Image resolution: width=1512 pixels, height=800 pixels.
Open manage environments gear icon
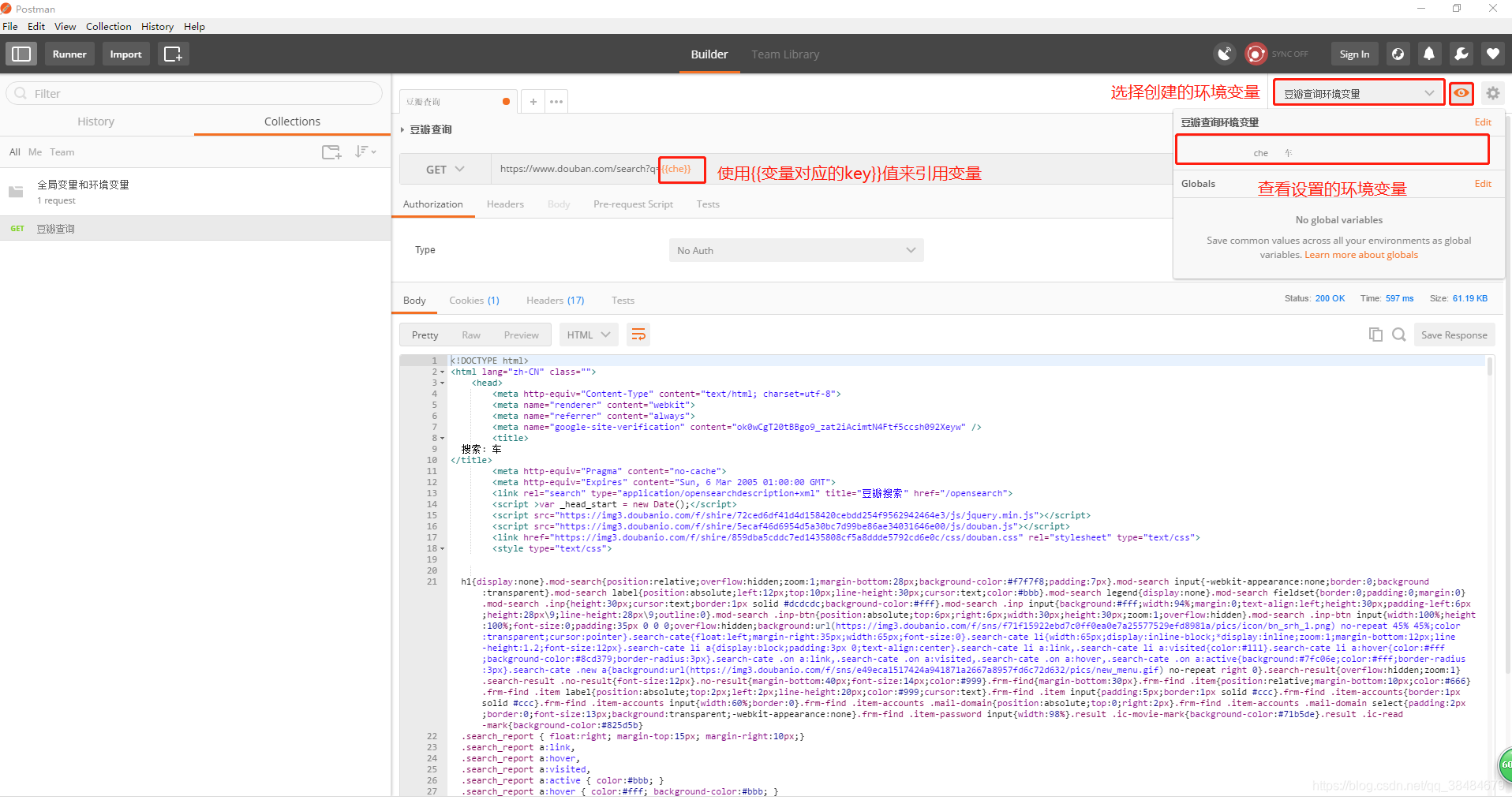point(1492,93)
